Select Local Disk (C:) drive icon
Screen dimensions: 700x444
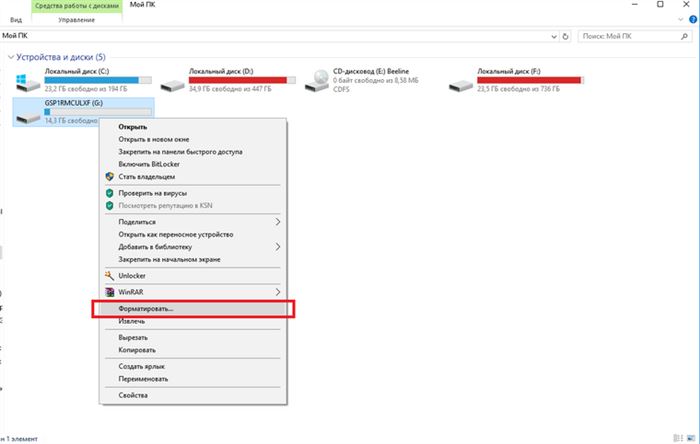[x=28, y=83]
